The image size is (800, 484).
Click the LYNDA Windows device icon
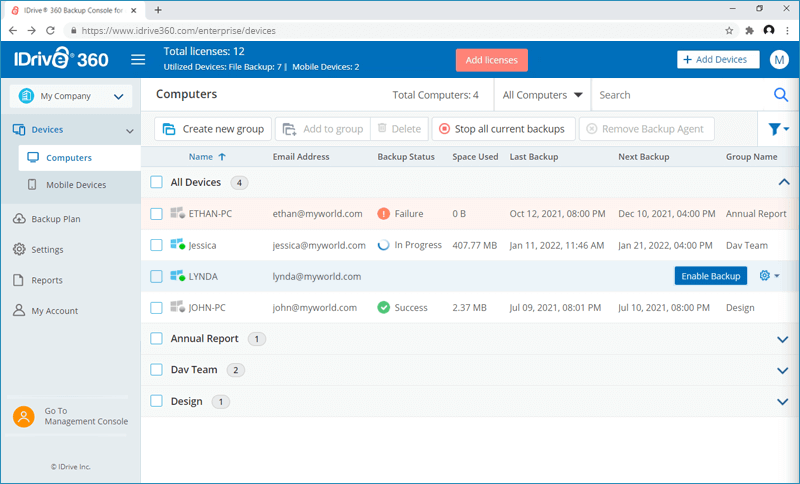click(x=177, y=276)
